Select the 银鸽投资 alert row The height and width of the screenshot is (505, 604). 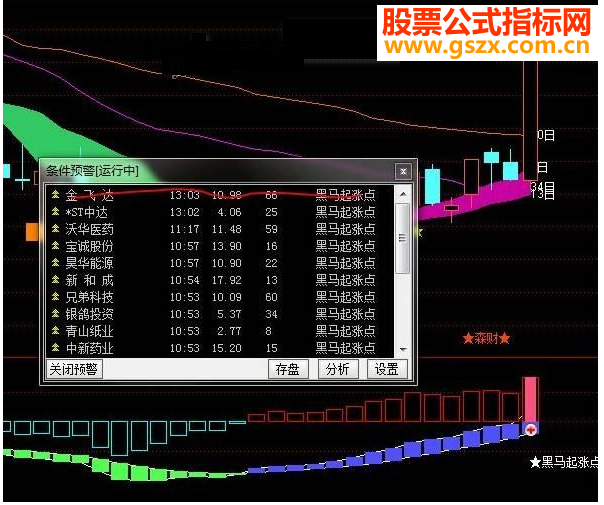click(x=220, y=314)
